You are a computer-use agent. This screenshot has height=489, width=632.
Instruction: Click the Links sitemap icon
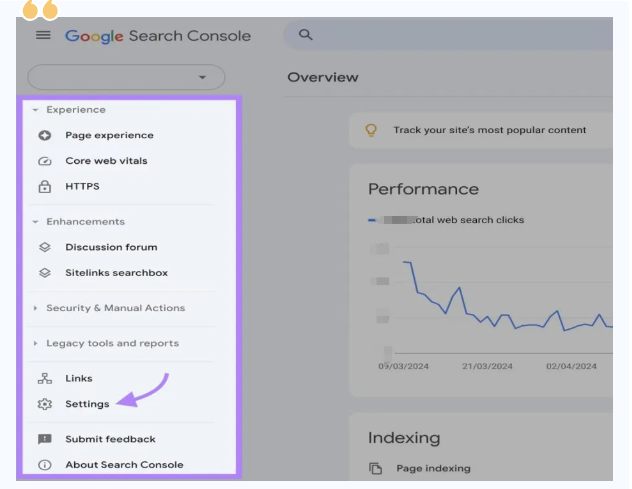pos(45,379)
